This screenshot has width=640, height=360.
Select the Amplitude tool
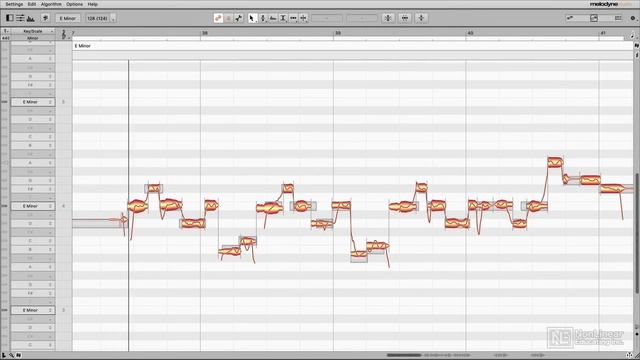tap(283, 18)
